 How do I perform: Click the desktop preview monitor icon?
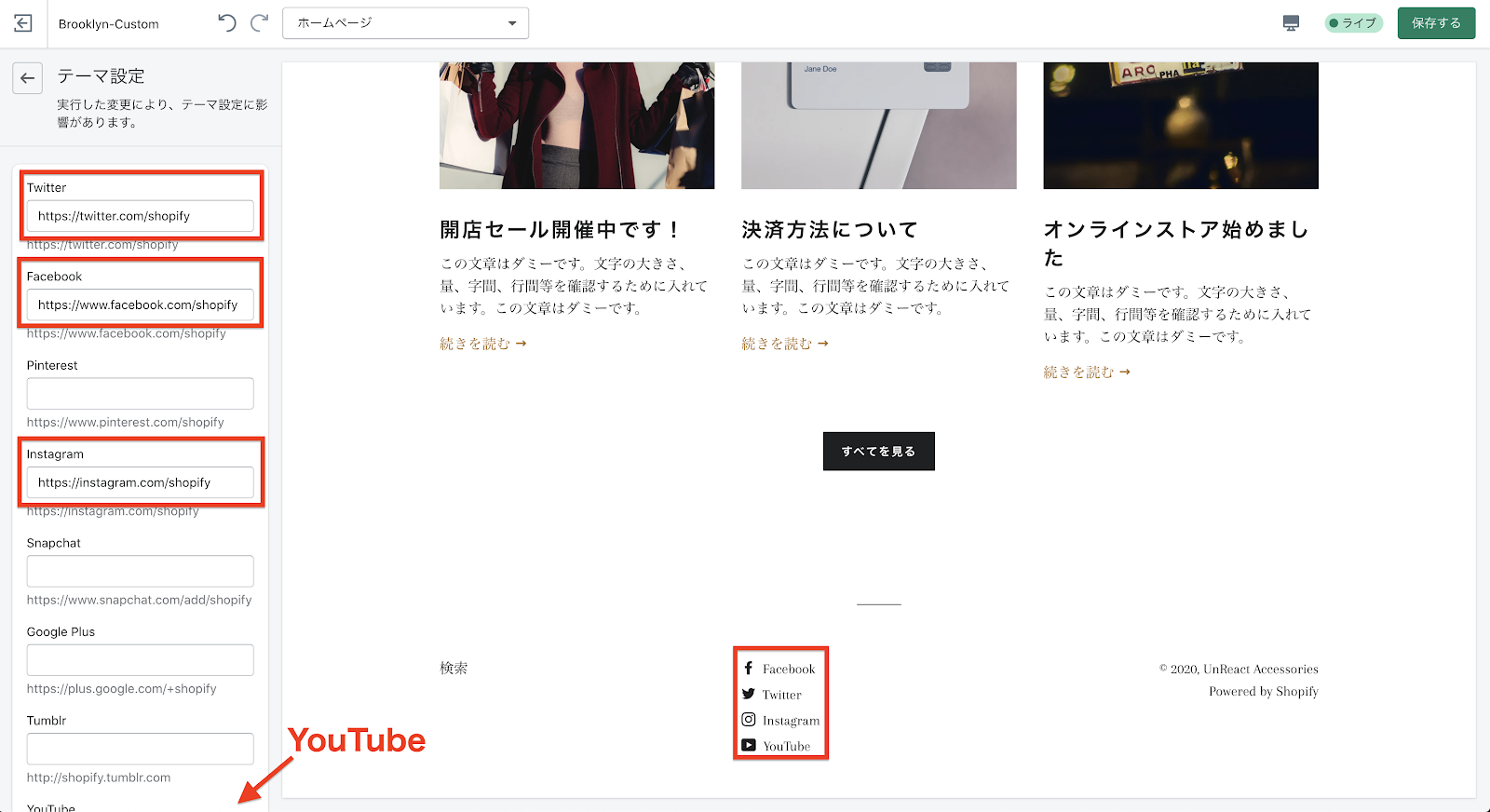(x=1291, y=23)
